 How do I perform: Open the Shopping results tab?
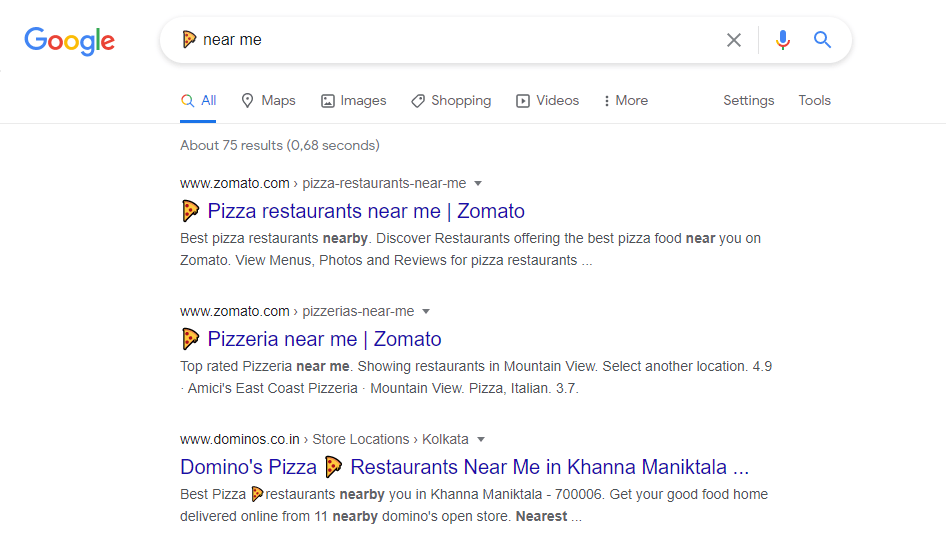point(451,100)
